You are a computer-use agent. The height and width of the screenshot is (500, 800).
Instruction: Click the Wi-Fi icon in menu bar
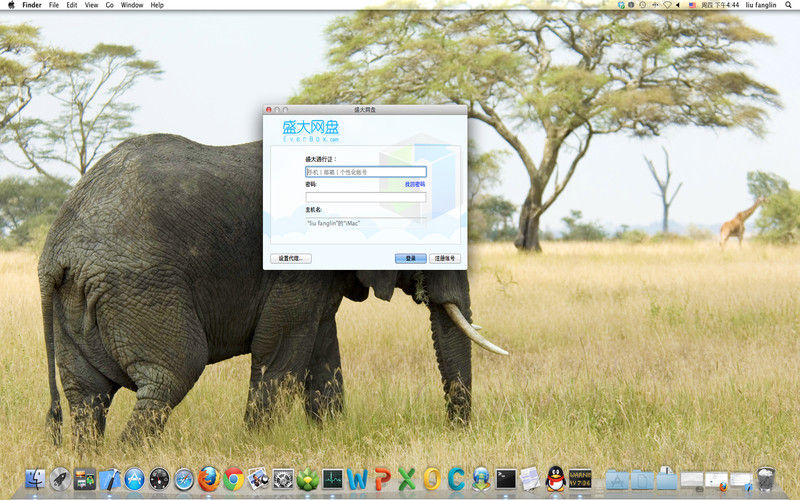click(x=667, y=5)
